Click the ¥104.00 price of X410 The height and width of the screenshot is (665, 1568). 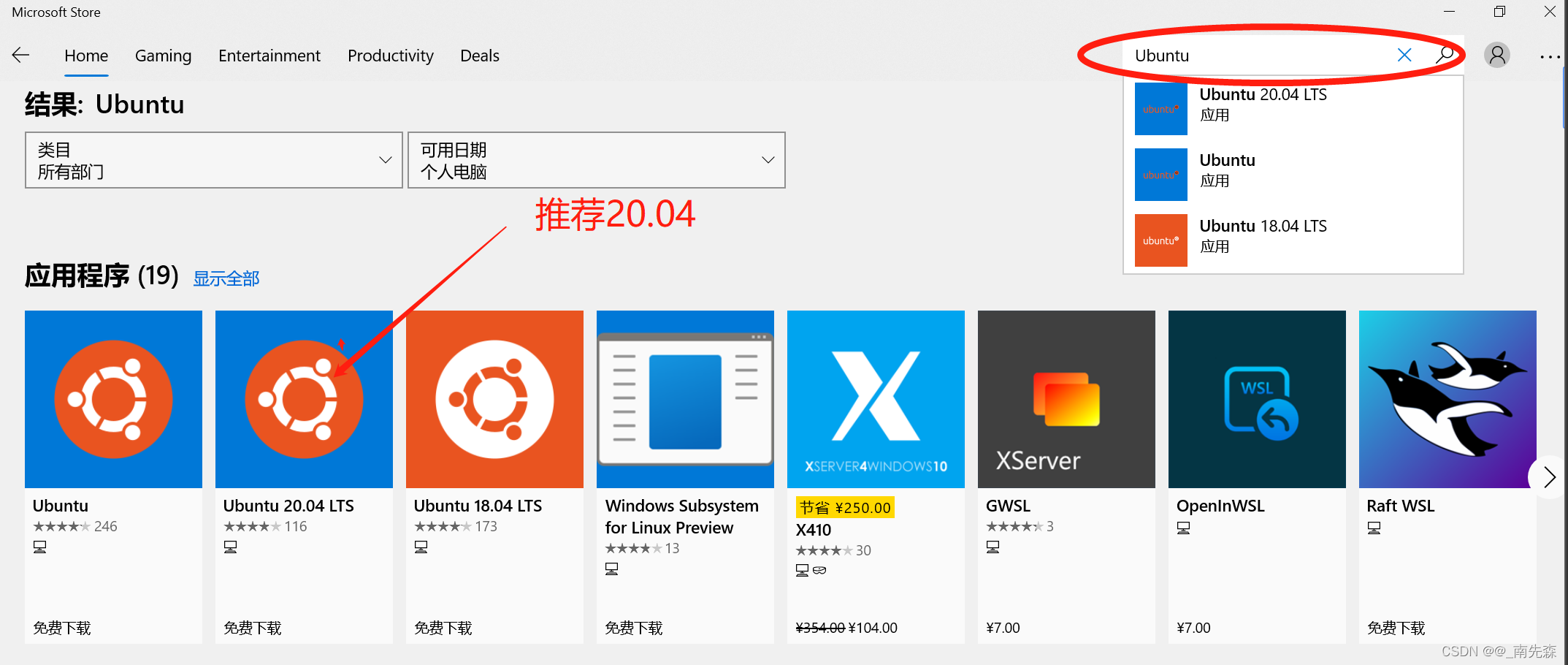pyautogui.click(x=873, y=628)
